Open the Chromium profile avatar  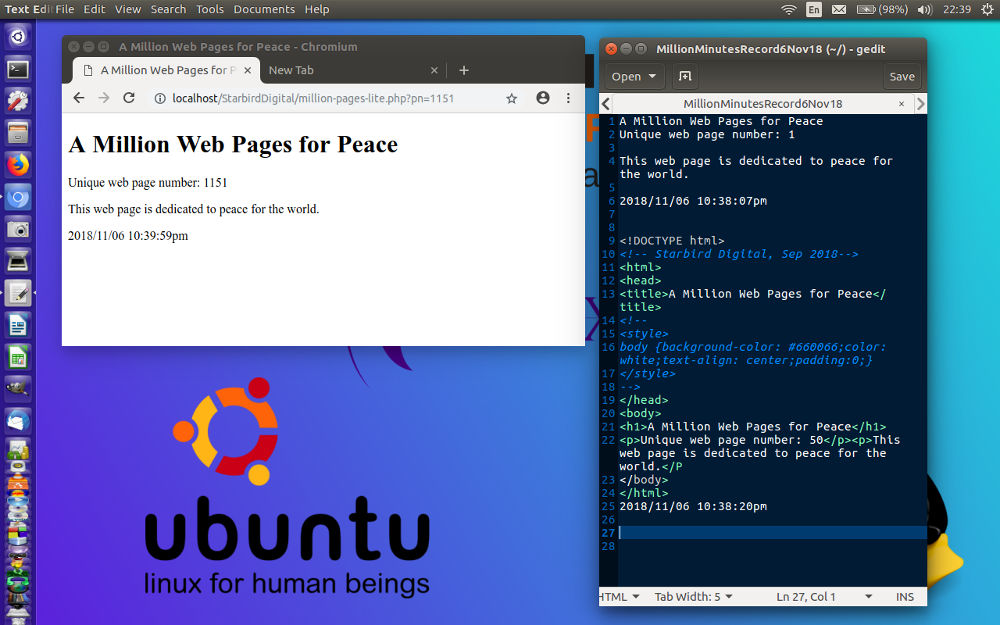(x=543, y=98)
